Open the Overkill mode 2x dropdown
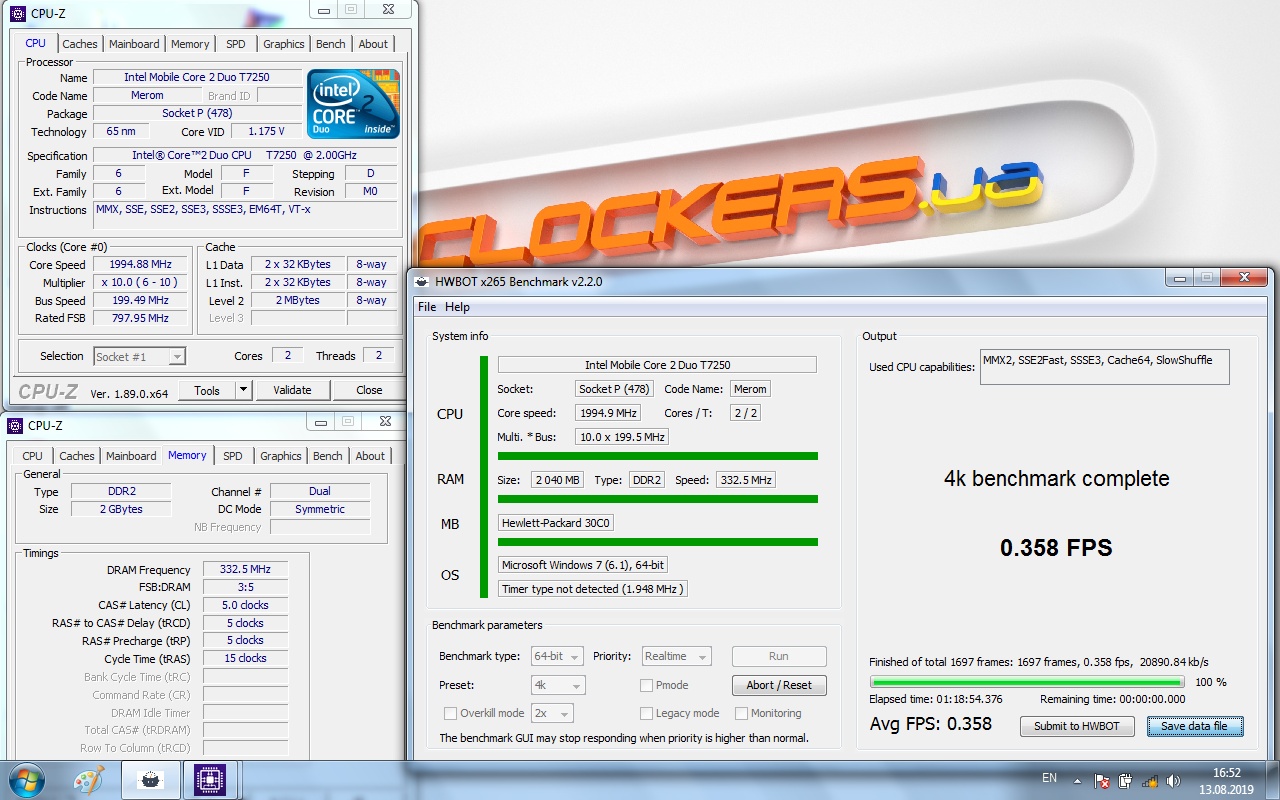The height and width of the screenshot is (800, 1280). tap(552, 713)
